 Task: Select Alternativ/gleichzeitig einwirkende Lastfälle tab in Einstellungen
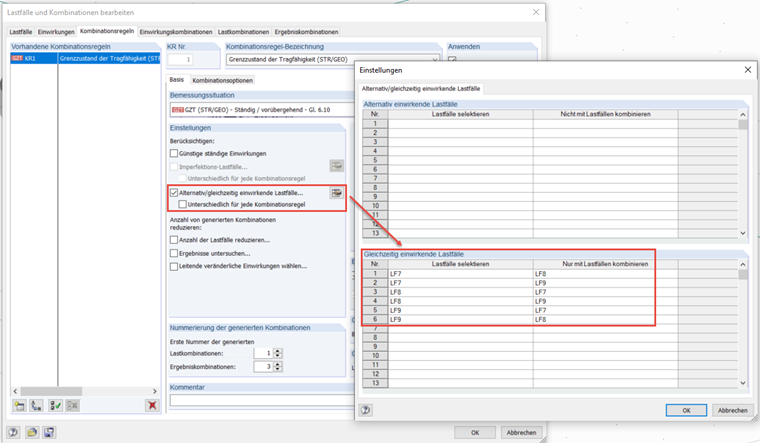click(x=421, y=89)
